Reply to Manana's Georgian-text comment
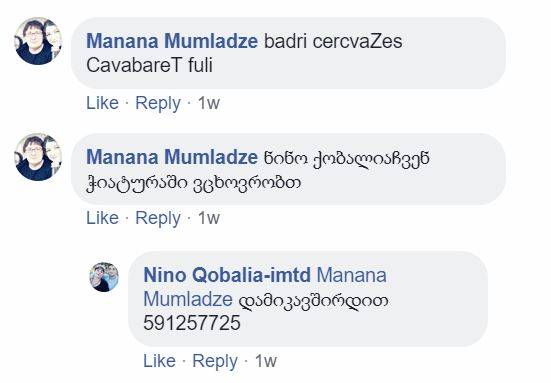Image resolution: width=551 pixels, height=383 pixels. (158, 219)
